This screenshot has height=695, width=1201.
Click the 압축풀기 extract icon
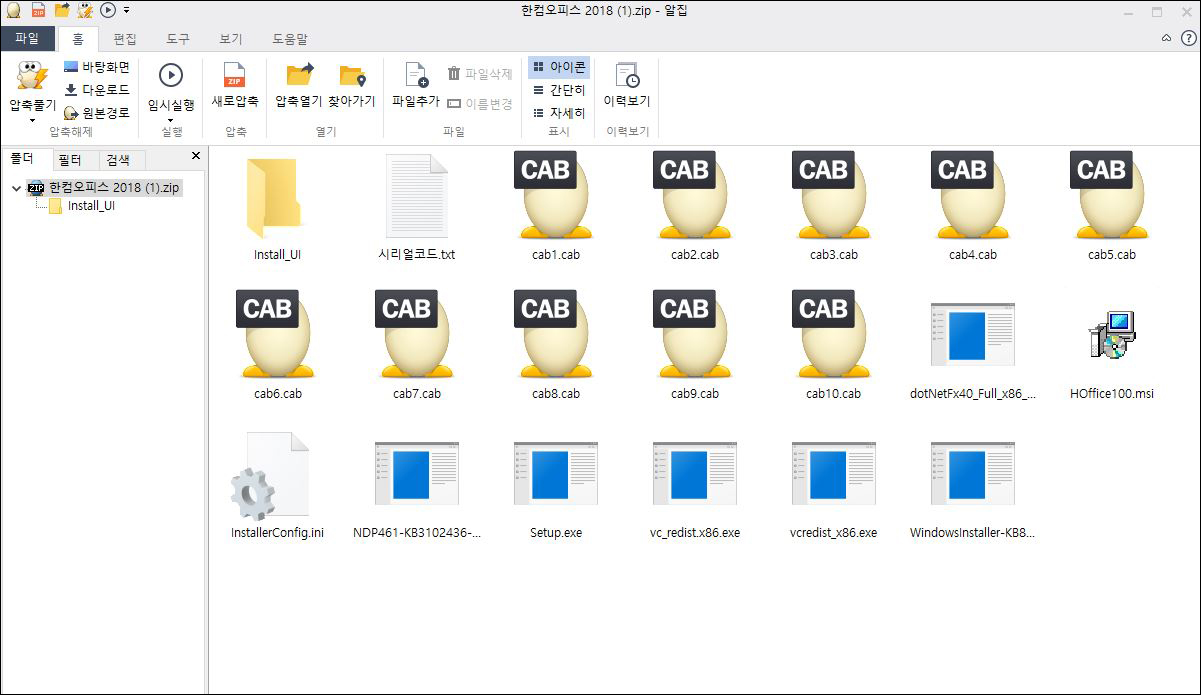tap(32, 77)
